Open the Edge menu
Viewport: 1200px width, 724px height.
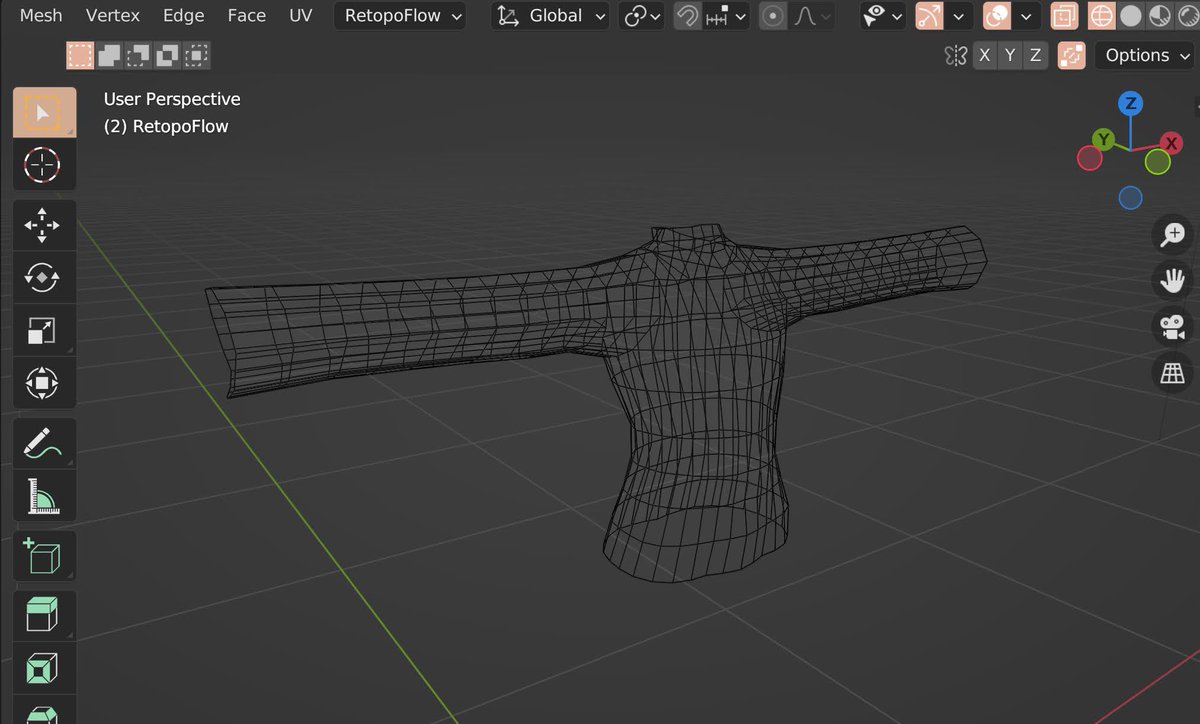tap(183, 15)
